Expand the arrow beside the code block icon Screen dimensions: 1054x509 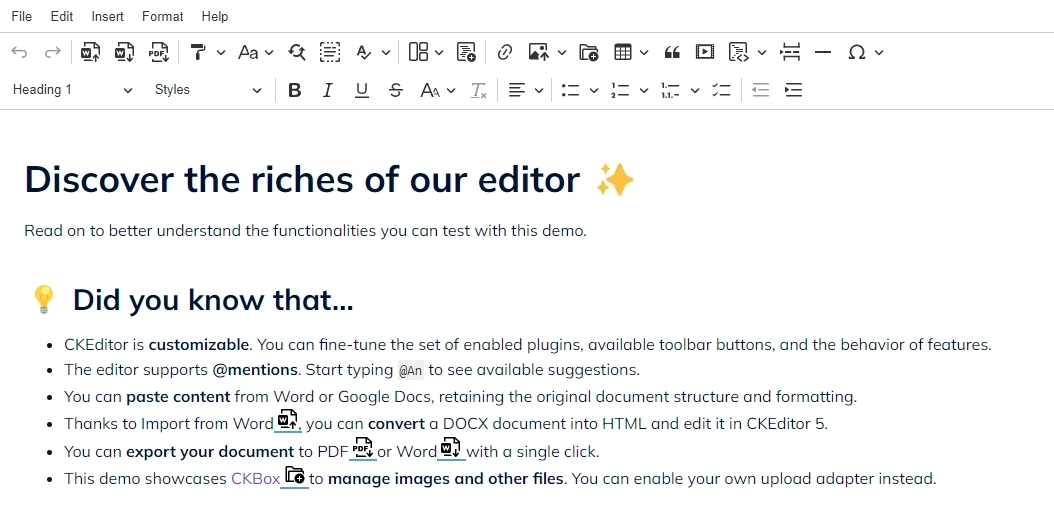tap(762, 52)
